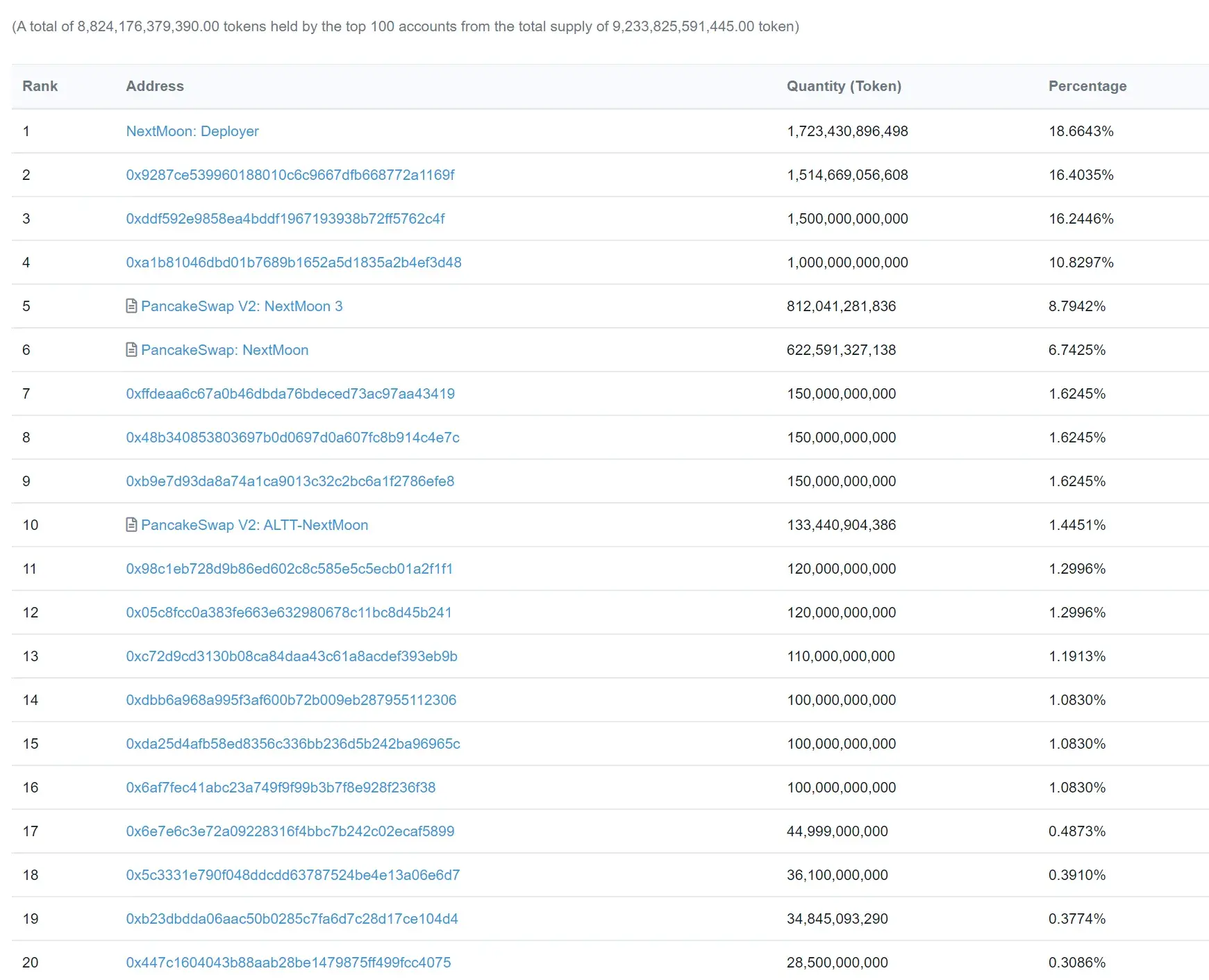1209x980 pixels.
Task: Open address 0x48b340853803697b0d0697d0a607fc8b914c4e7c
Action: [x=293, y=438]
